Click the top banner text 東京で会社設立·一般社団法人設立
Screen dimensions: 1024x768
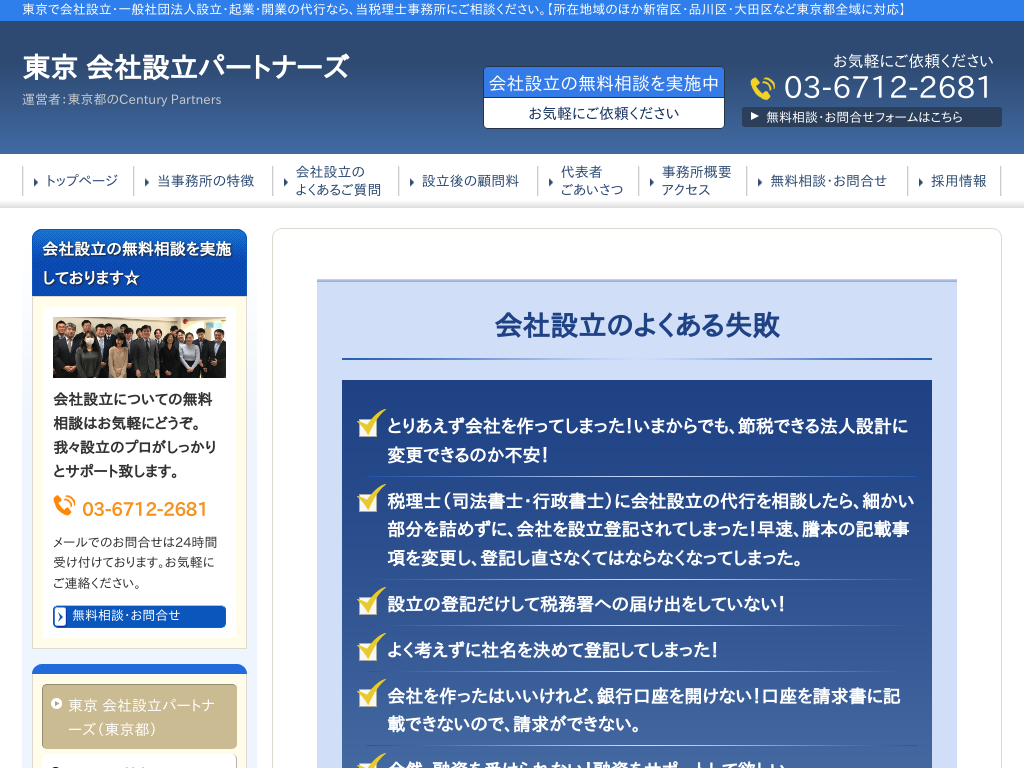pos(464,10)
